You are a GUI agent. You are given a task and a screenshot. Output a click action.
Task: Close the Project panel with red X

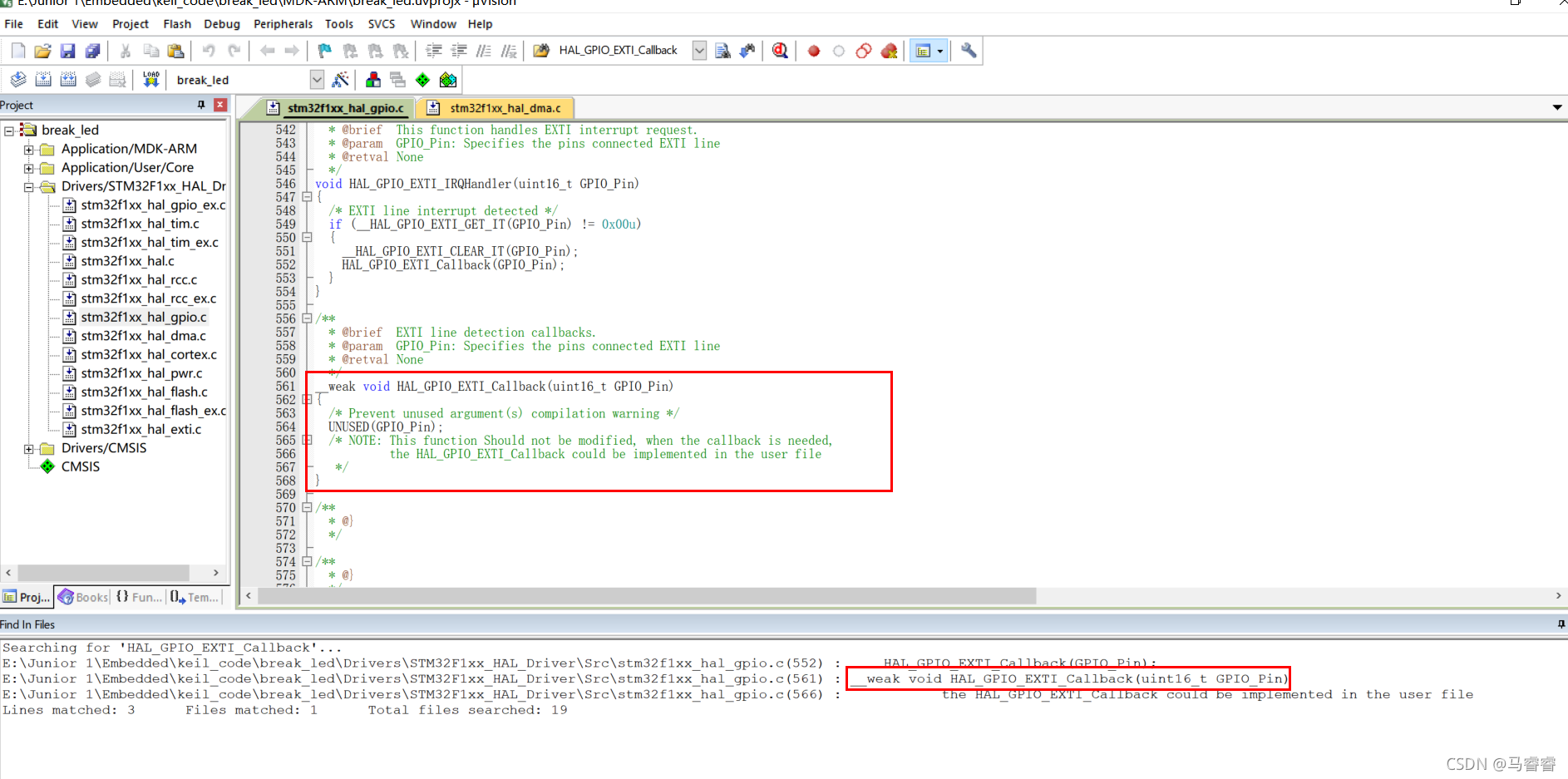point(220,105)
